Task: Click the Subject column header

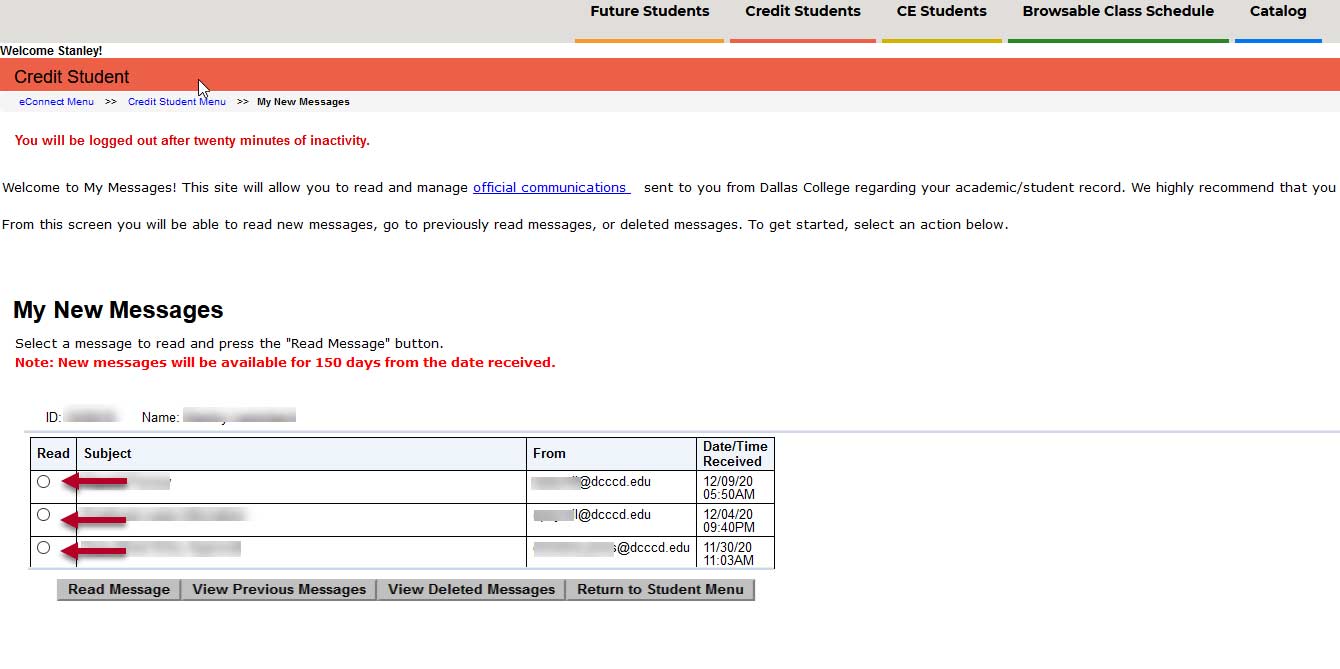Action: click(105, 453)
